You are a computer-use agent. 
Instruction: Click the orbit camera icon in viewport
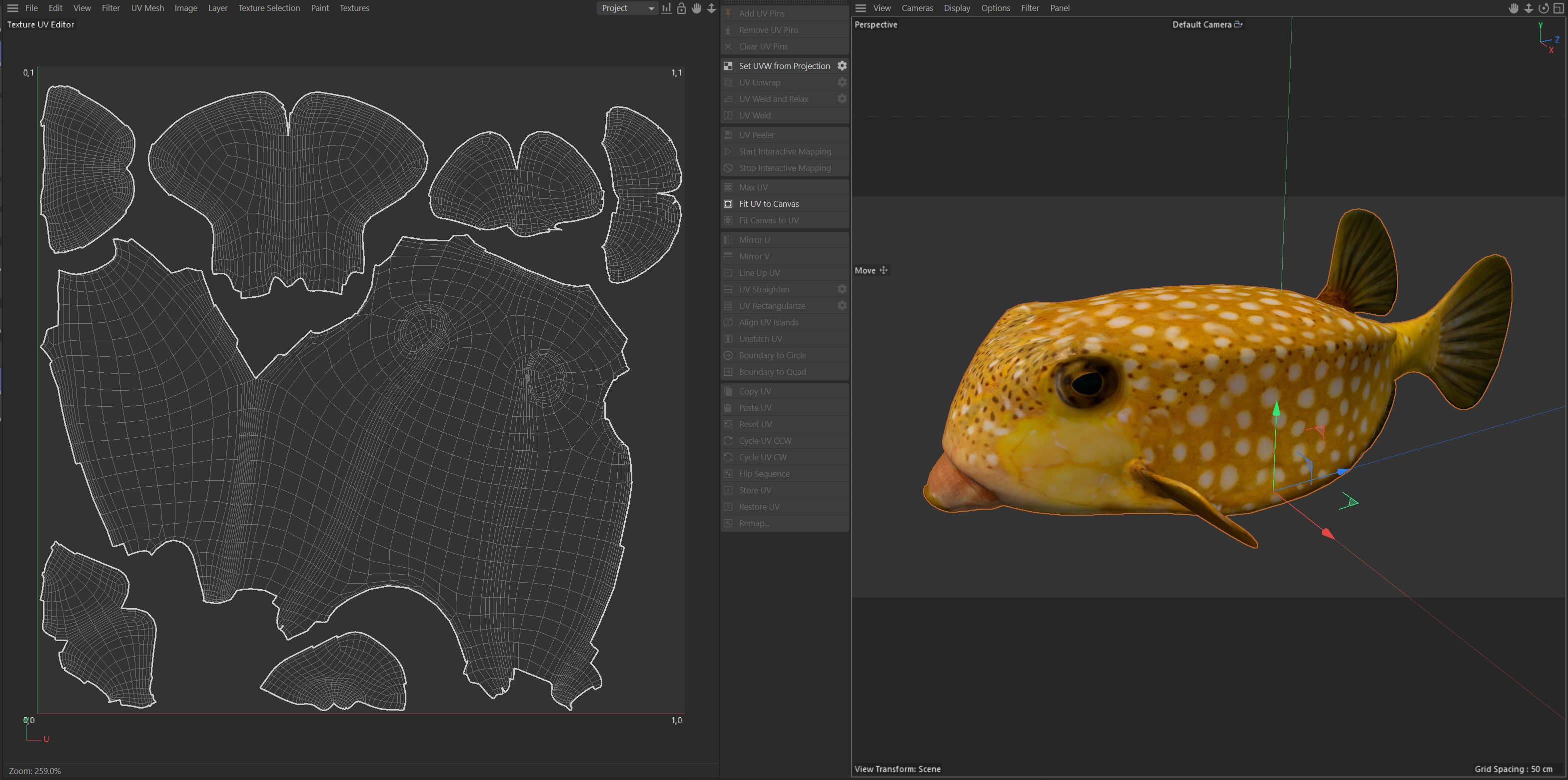(x=1543, y=8)
